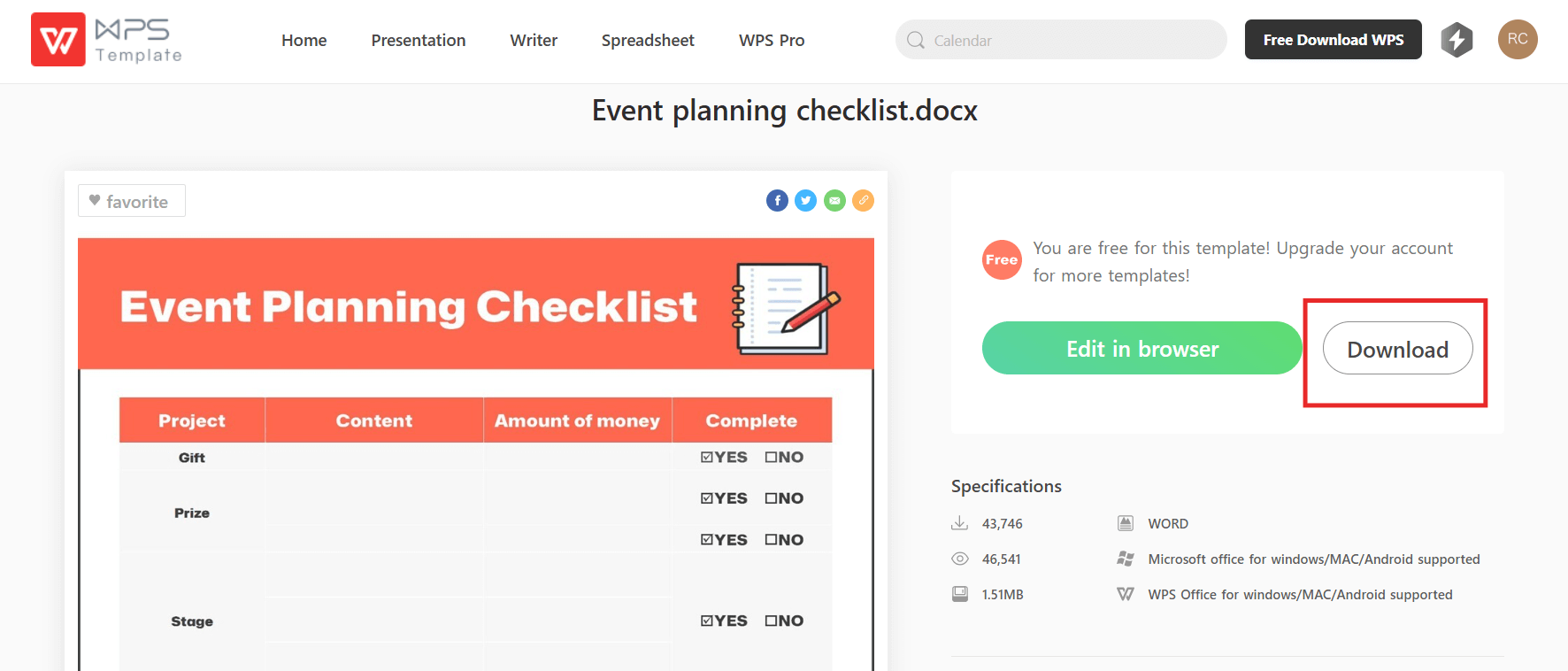The image size is (1568, 671).
Task: Click the Download button
Action: pyautogui.click(x=1397, y=349)
